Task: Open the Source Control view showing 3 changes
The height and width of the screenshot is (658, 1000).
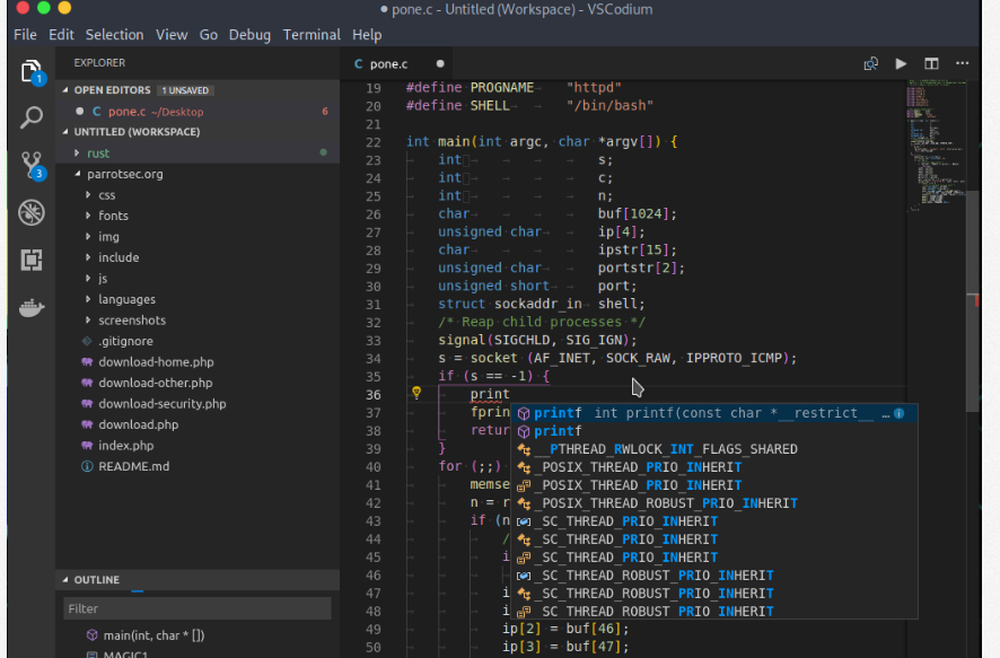Action: [x=31, y=161]
